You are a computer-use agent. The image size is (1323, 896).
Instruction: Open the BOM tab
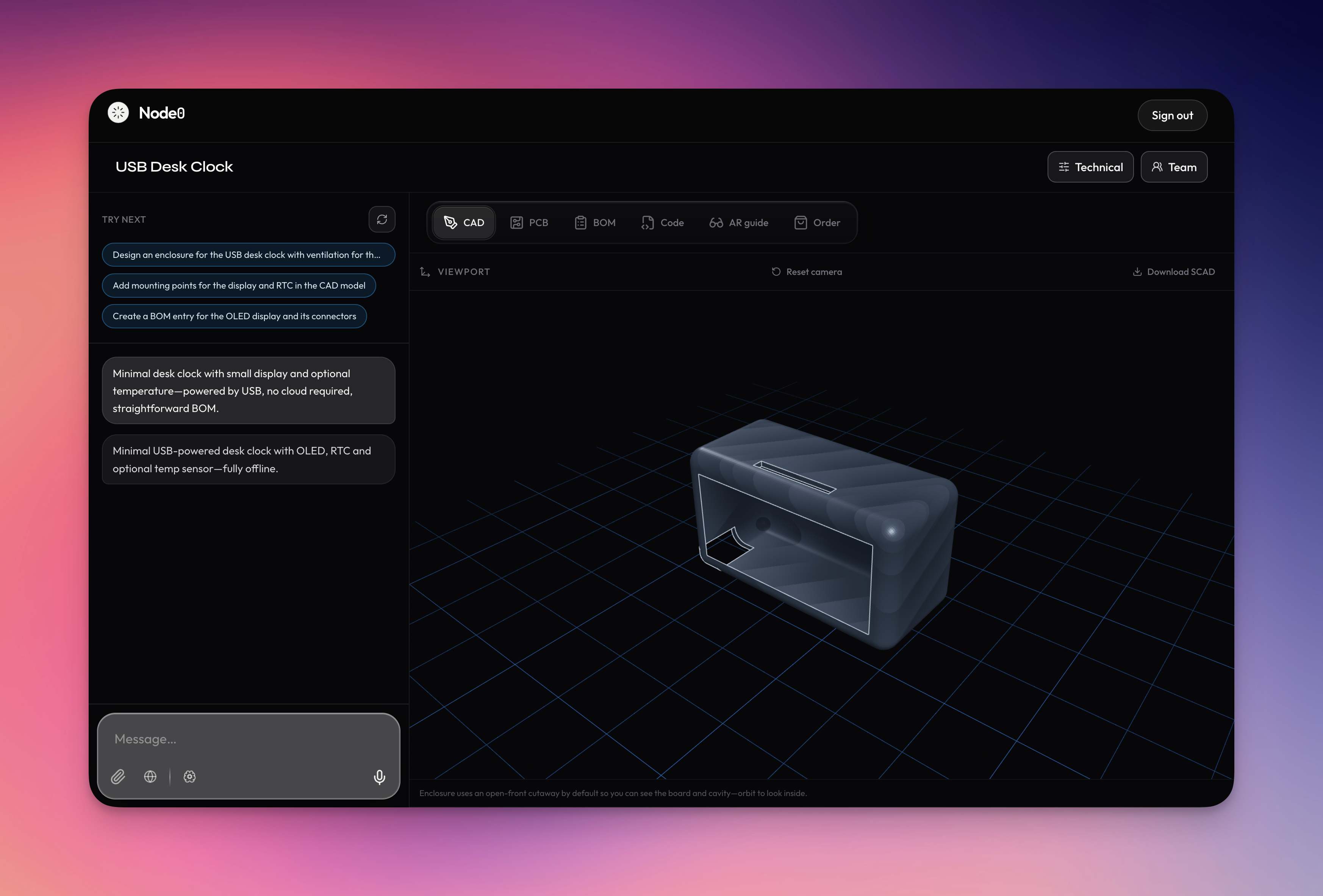pos(595,222)
